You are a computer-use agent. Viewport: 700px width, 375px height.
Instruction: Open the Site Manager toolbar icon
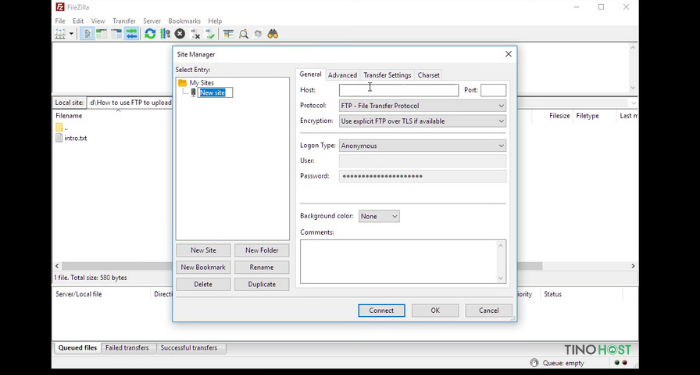click(x=59, y=34)
